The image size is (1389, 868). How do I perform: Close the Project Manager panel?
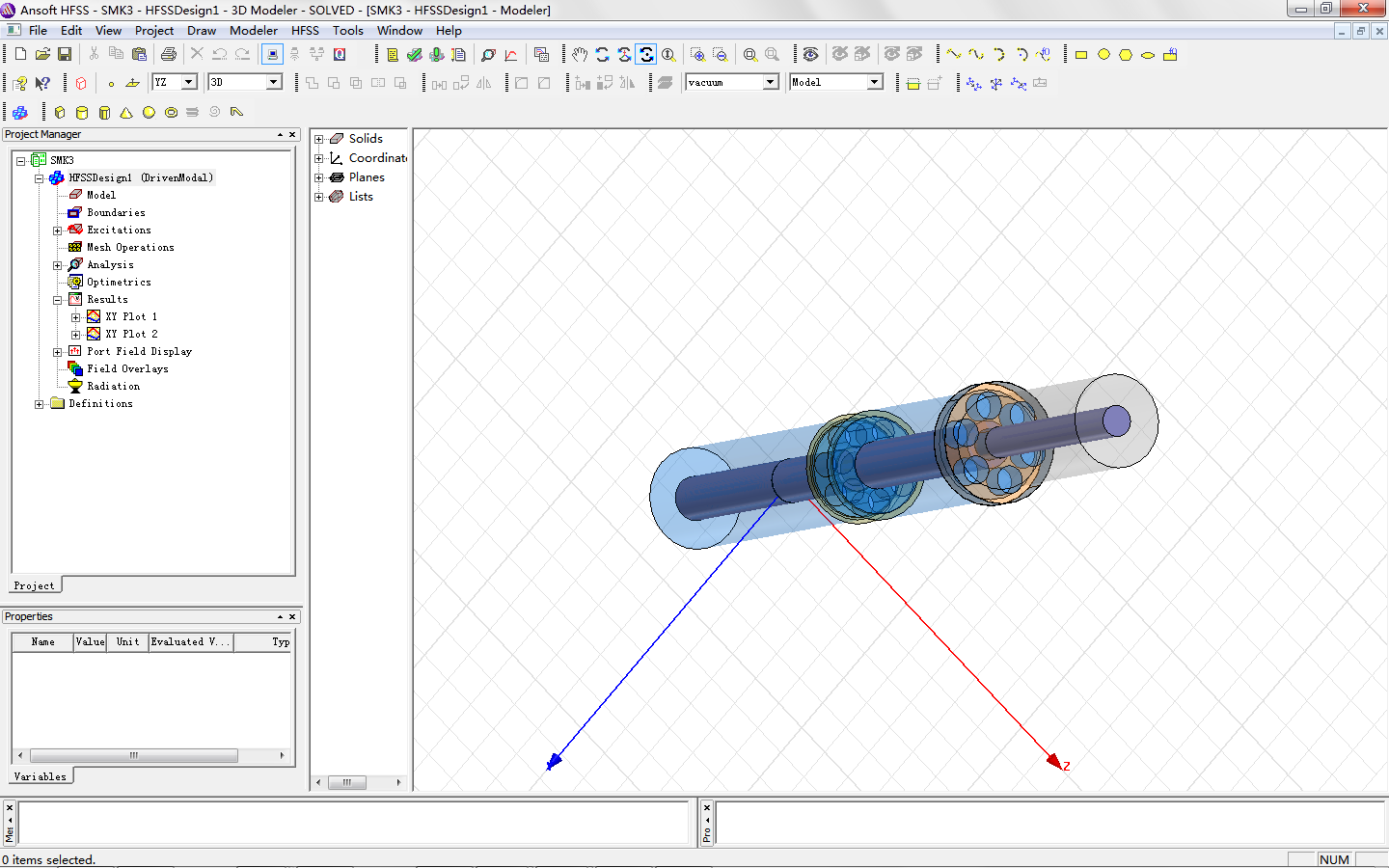292,135
